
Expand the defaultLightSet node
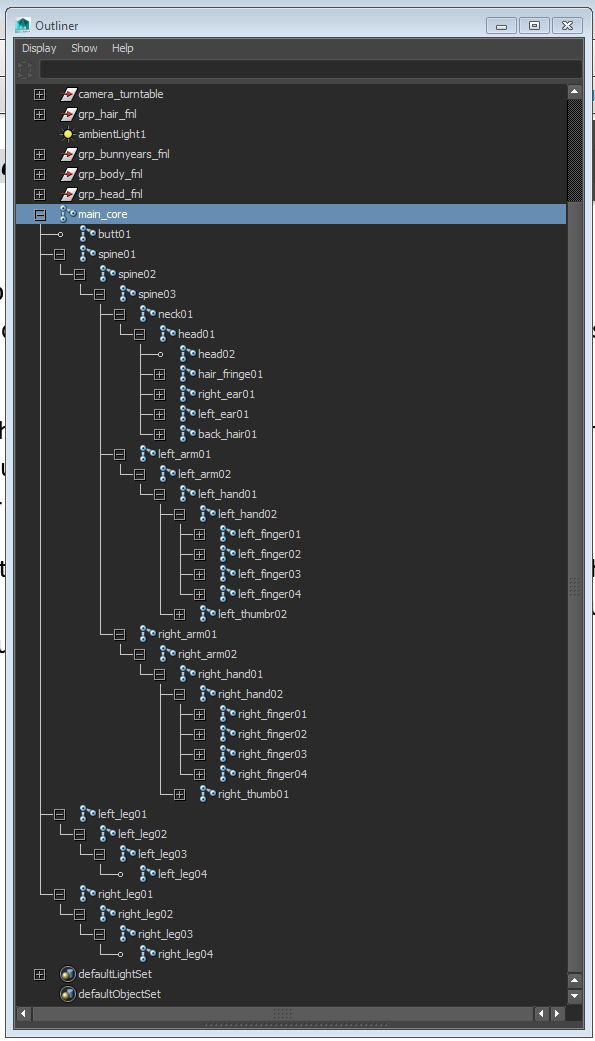point(40,974)
